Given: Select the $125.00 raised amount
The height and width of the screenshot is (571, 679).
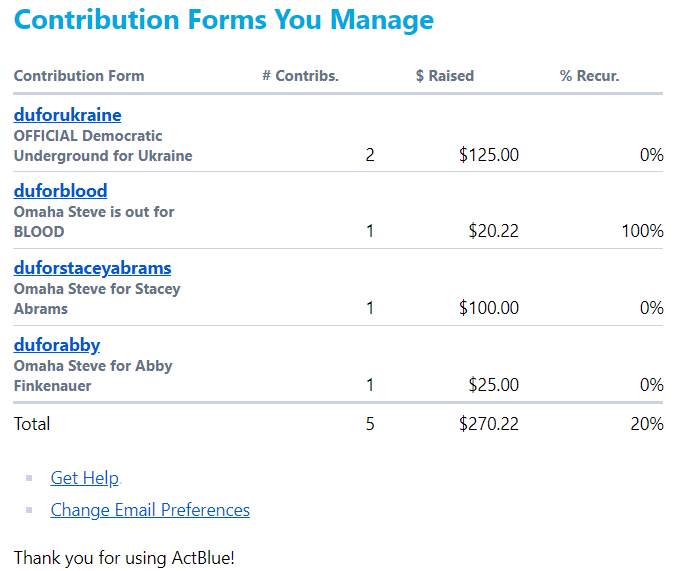Looking at the screenshot, I should coord(489,155).
